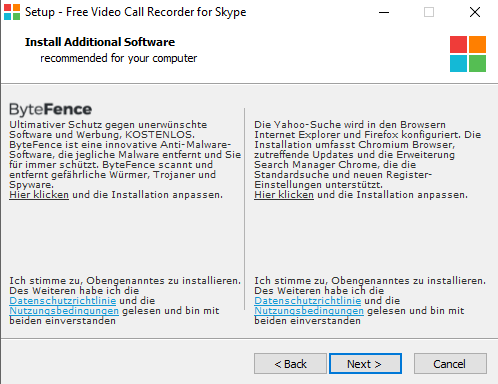Click the disabled maximize button

coord(429,12)
